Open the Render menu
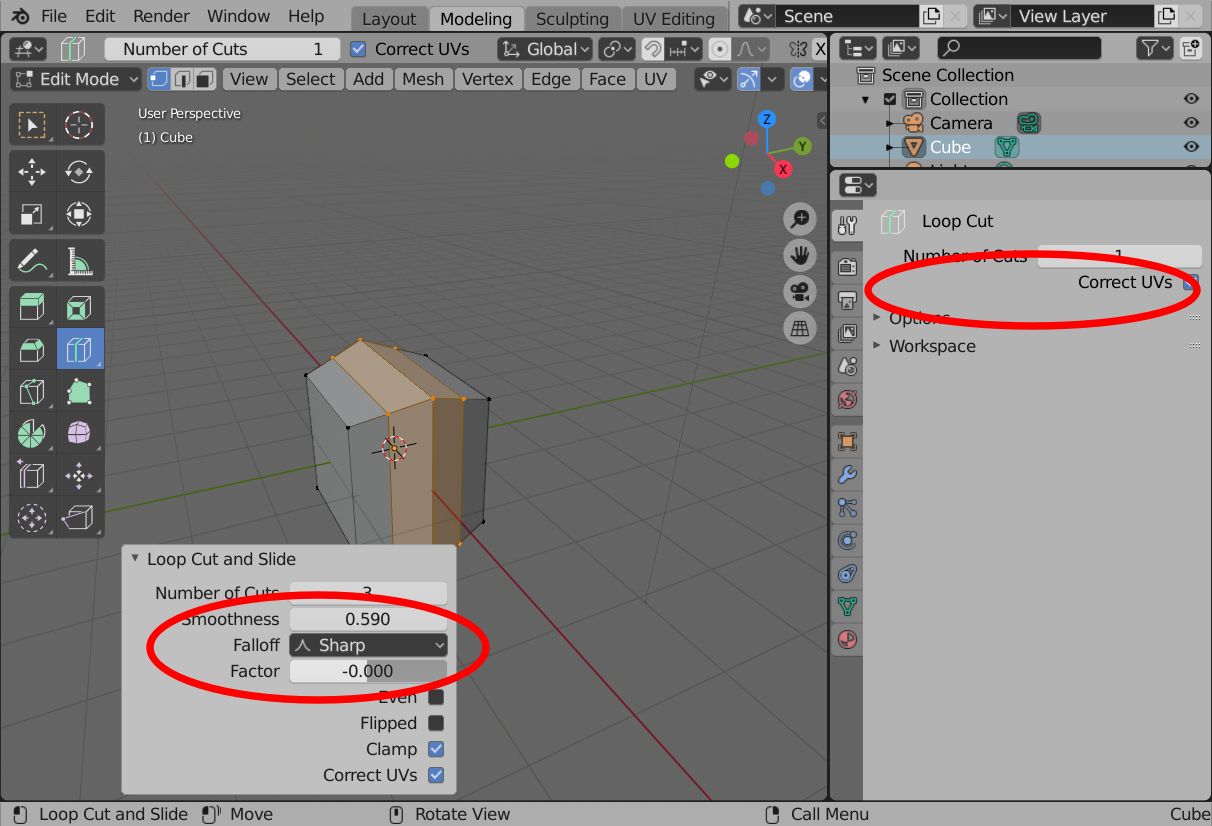 (161, 16)
